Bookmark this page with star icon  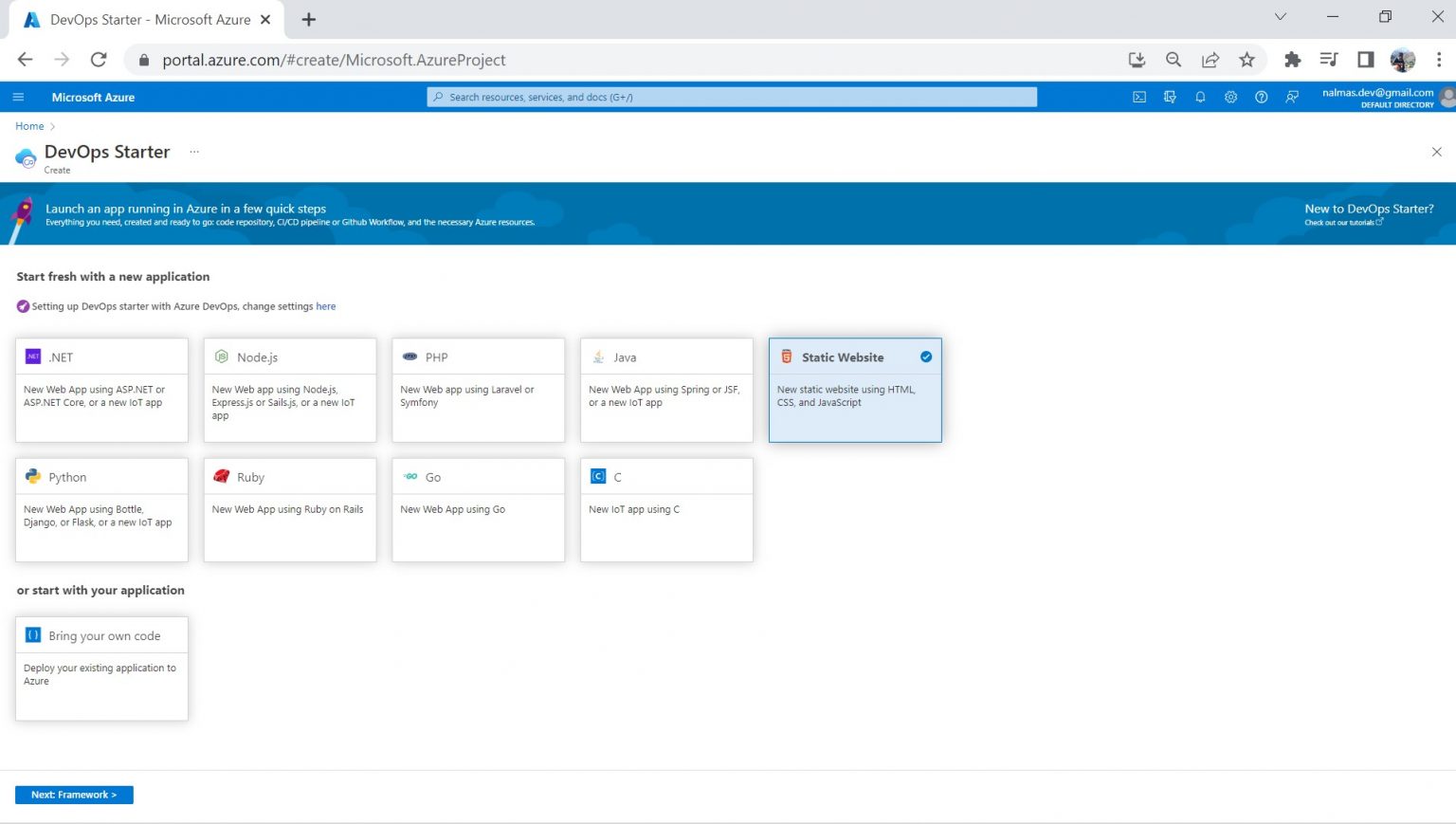click(1247, 60)
